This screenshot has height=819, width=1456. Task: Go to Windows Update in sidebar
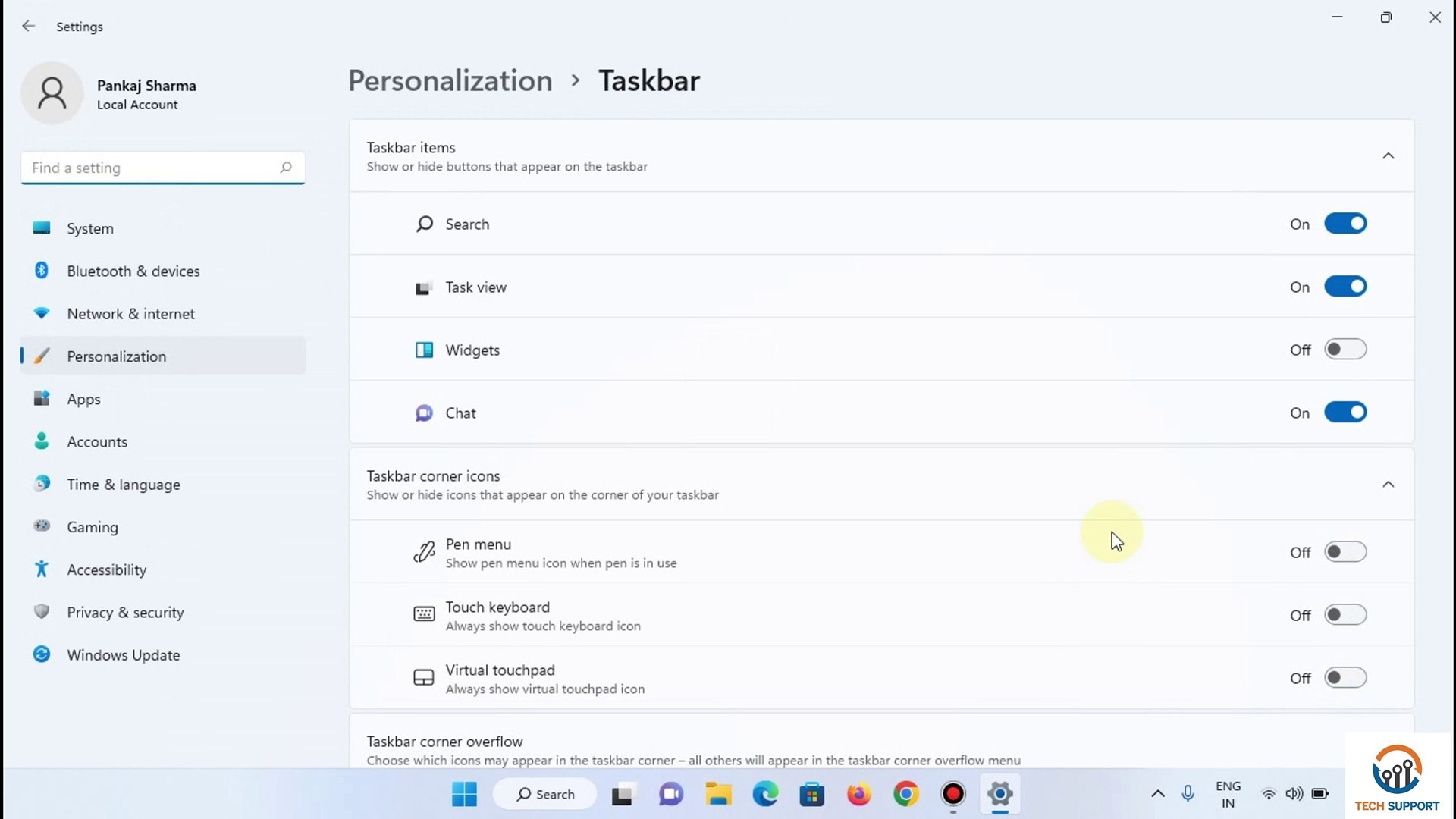[123, 655]
